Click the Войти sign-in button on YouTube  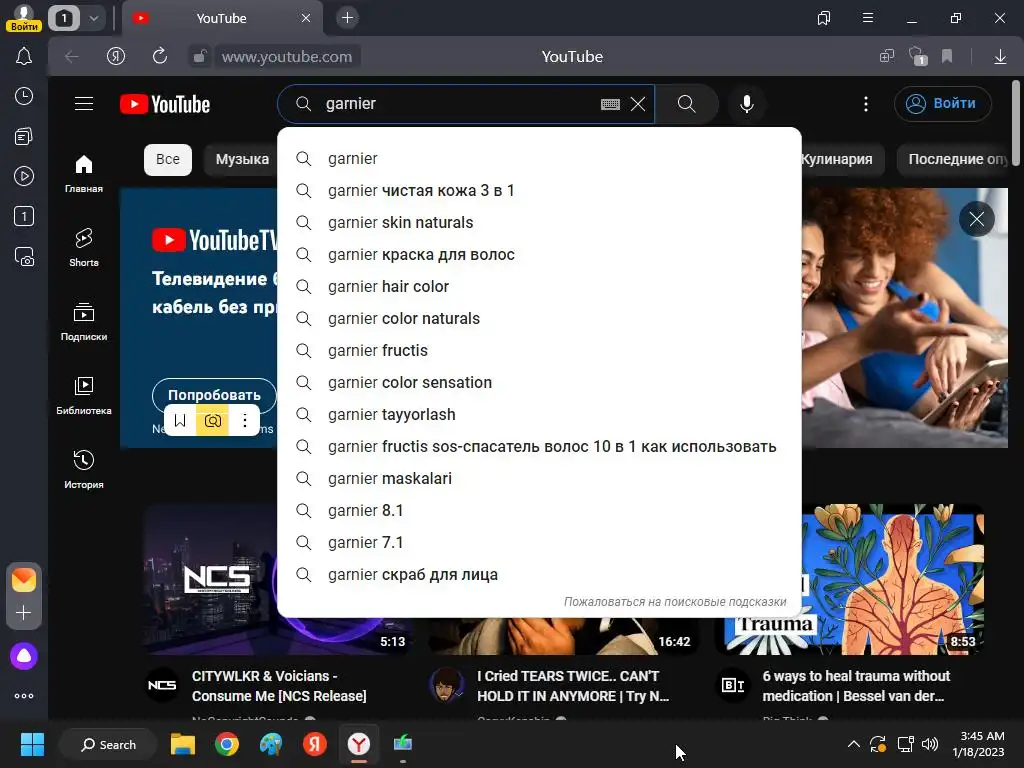pyautogui.click(x=942, y=104)
